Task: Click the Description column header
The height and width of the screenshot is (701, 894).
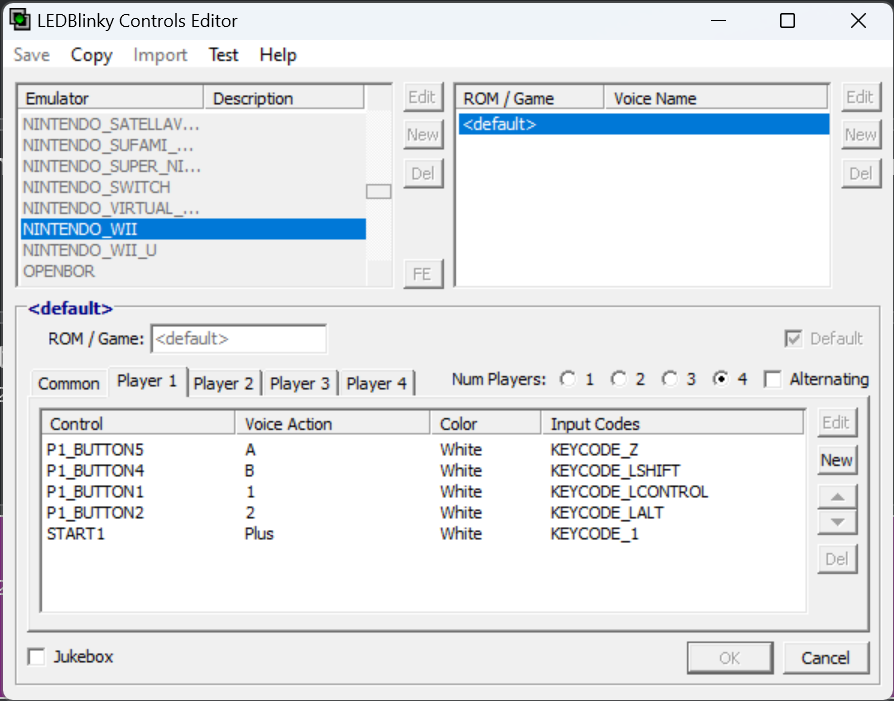Action: (x=283, y=98)
